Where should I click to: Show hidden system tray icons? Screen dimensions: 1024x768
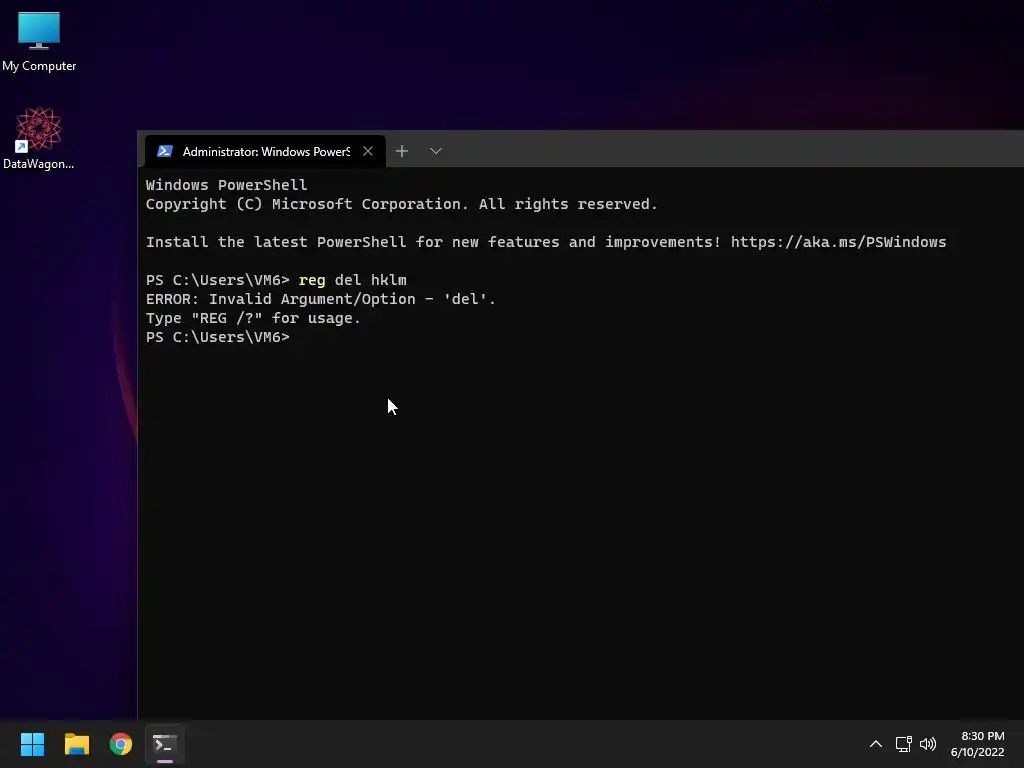[x=876, y=744]
